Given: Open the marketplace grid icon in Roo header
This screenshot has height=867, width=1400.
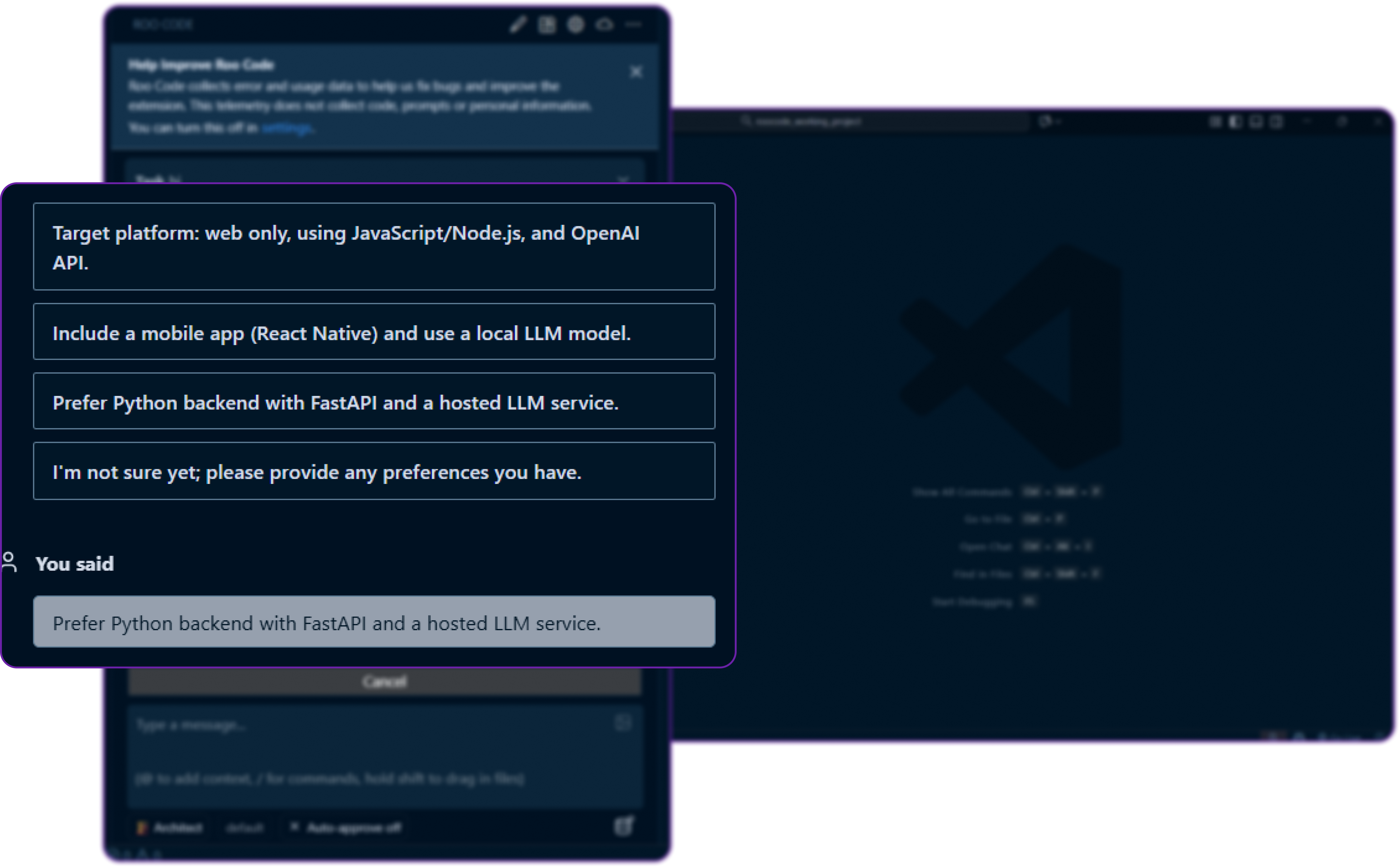Looking at the screenshot, I should point(547,25).
